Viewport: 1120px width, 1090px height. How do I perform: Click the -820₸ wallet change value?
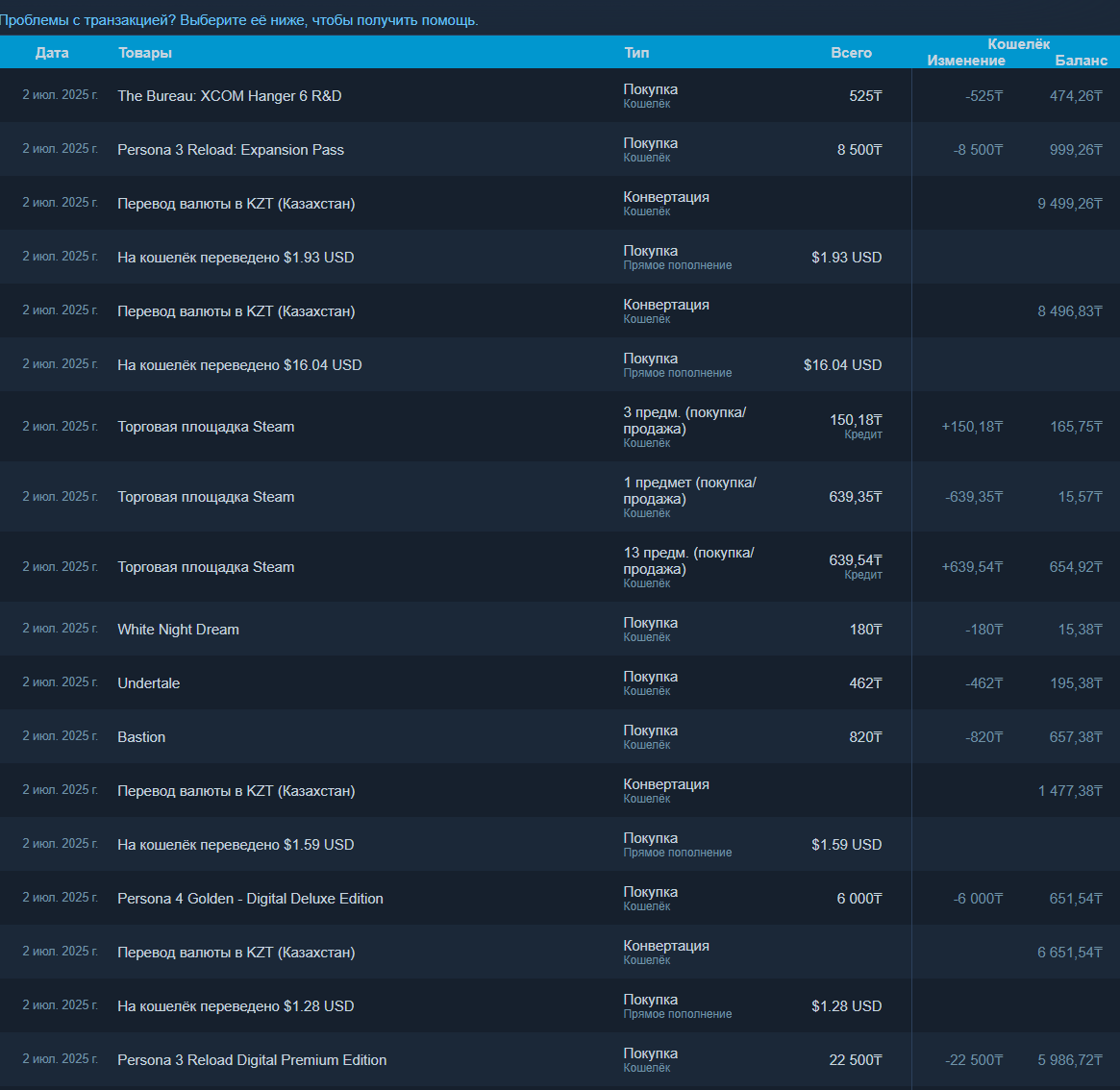pos(984,737)
